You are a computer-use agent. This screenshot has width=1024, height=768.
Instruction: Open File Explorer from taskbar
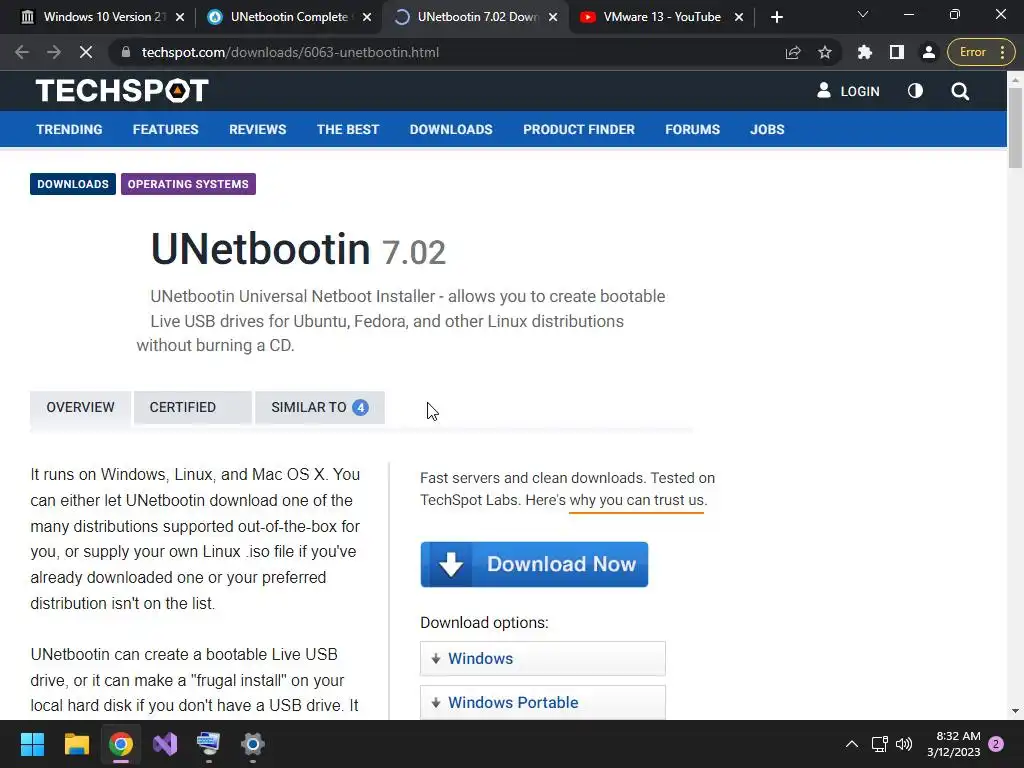click(76, 744)
